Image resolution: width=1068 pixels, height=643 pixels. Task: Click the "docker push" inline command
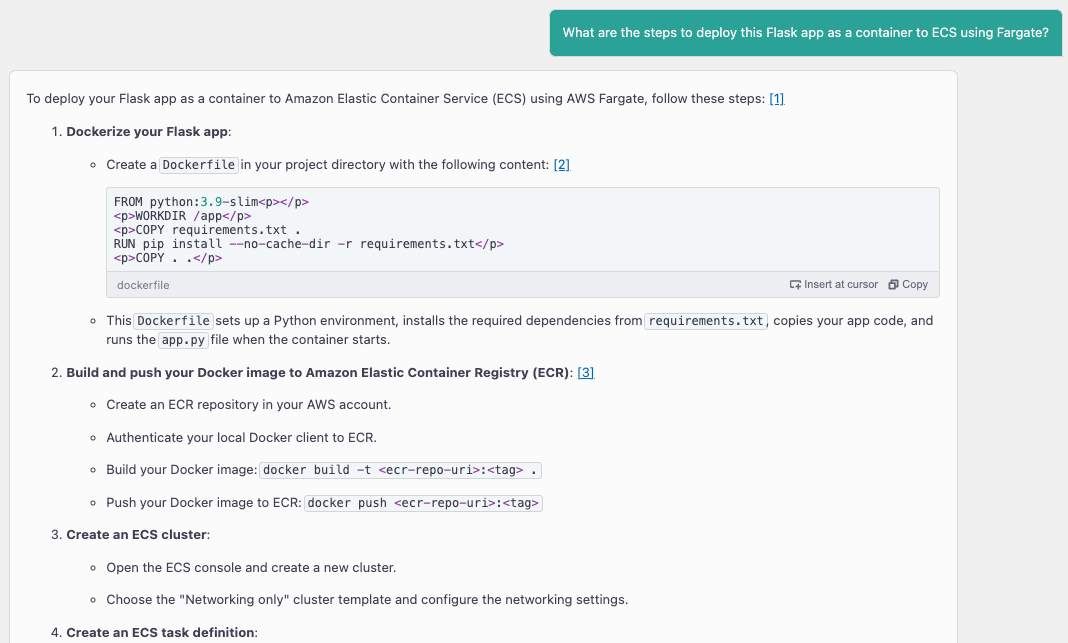click(423, 503)
